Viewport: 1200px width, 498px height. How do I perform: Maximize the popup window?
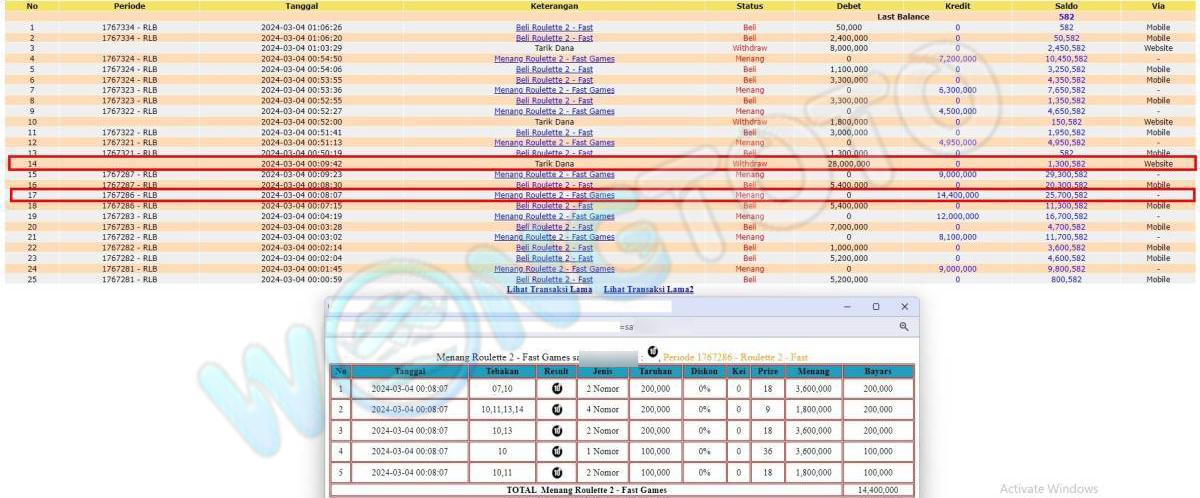(875, 307)
